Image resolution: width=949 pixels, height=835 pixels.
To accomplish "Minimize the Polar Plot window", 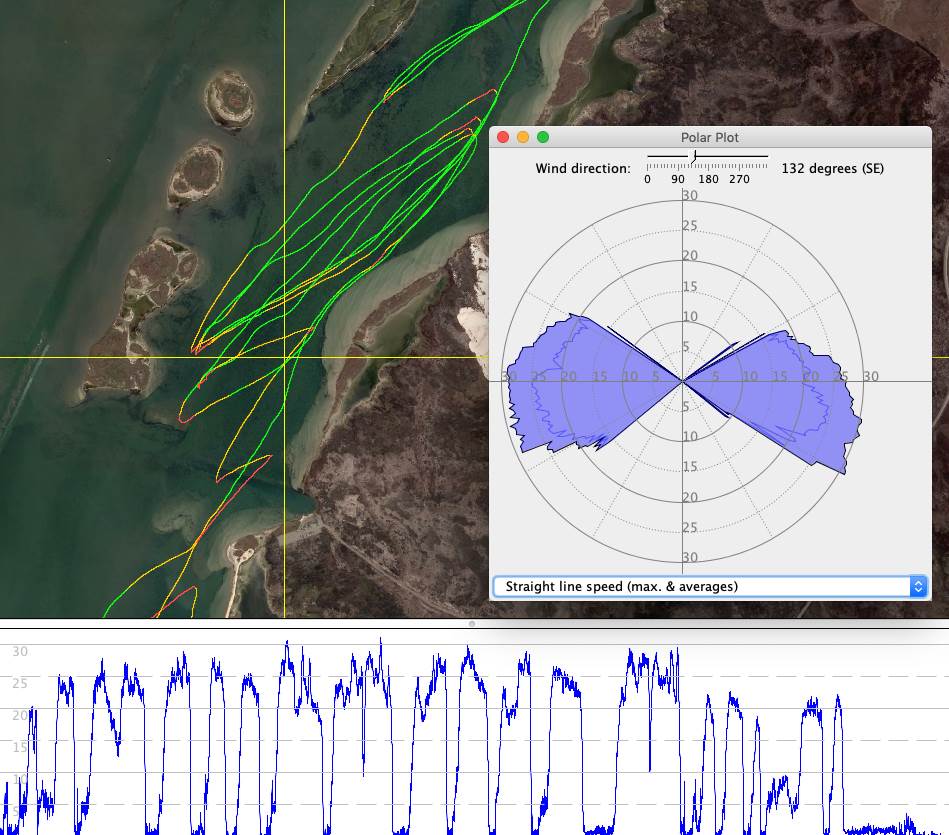I will [523, 137].
